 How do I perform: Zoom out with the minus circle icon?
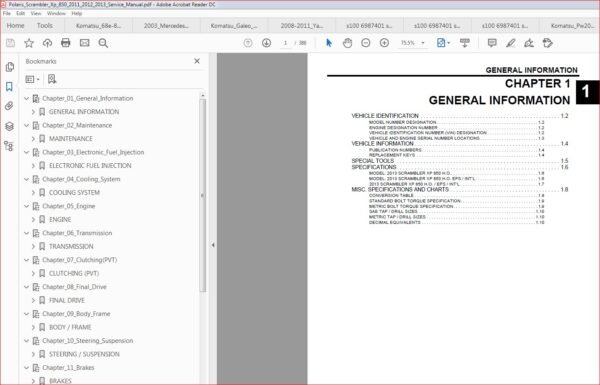[x=366, y=43]
